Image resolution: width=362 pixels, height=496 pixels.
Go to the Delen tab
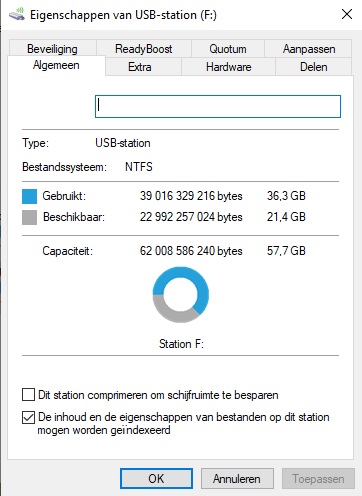tap(314, 67)
